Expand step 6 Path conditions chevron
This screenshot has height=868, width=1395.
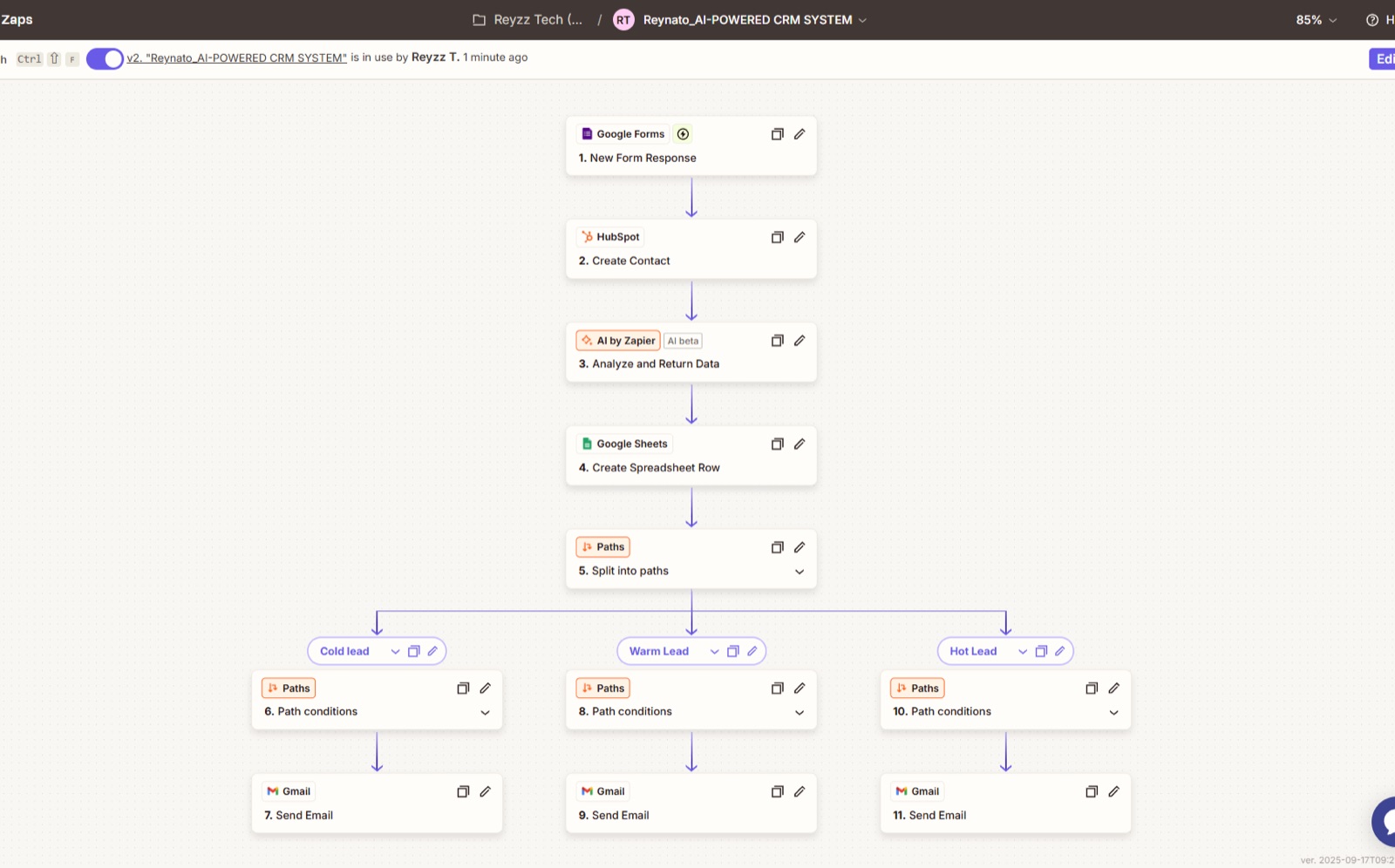tap(486, 713)
